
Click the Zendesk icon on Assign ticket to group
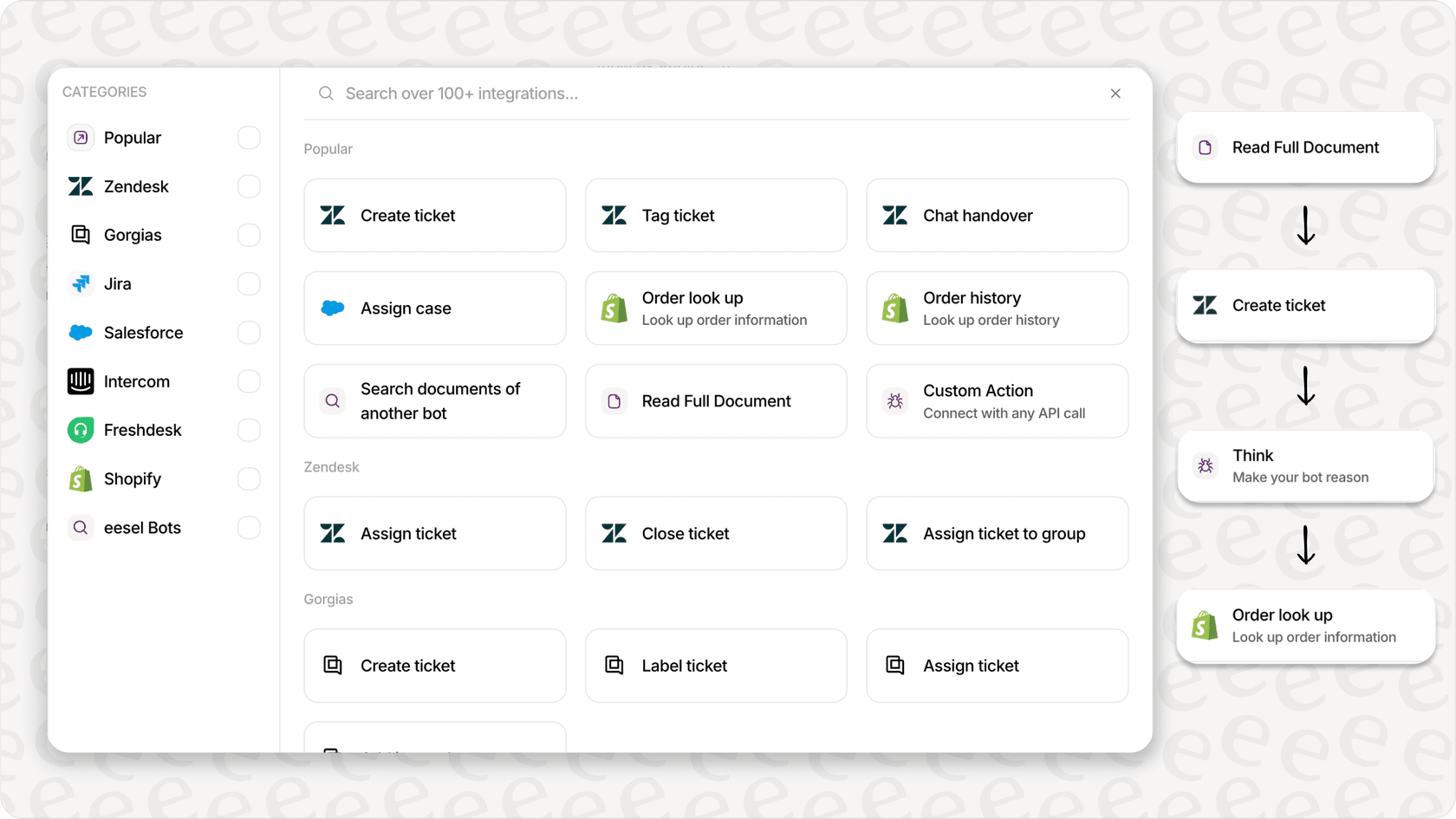pyautogui.click(x=895, y=534)
